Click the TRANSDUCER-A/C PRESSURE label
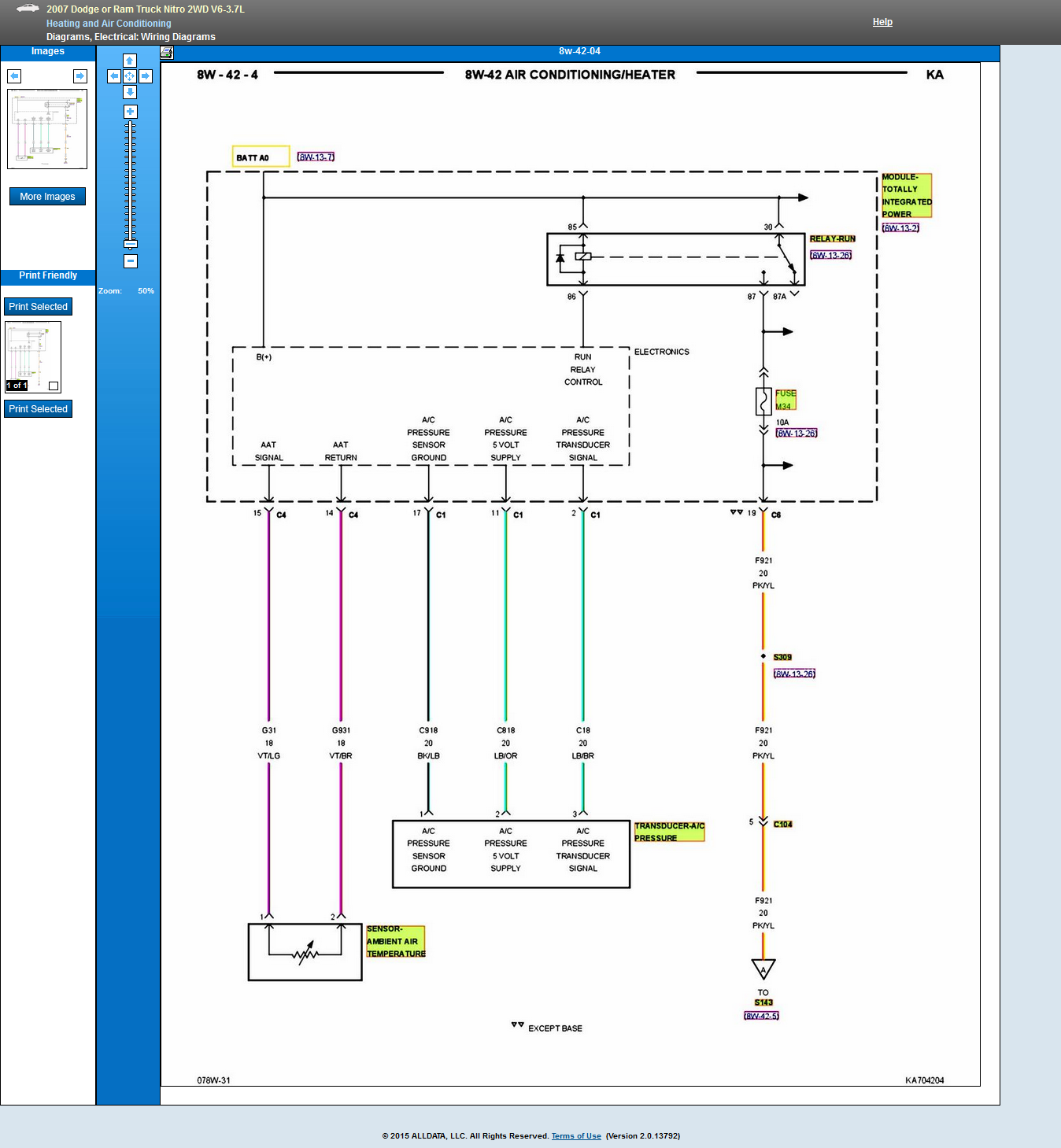The image size is (1061, 1148). (x=669, y=832)
